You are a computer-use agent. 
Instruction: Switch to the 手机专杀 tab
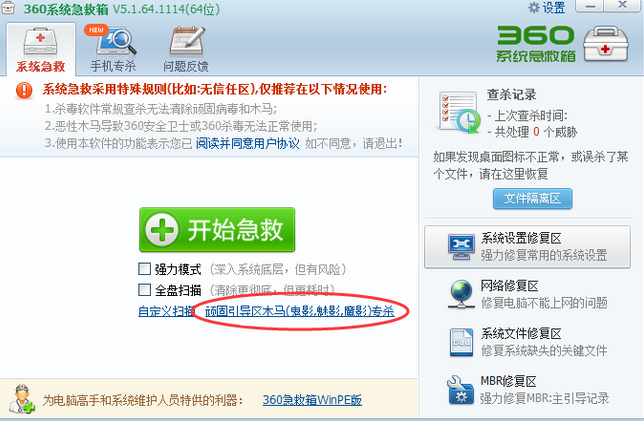coord(113,49)
